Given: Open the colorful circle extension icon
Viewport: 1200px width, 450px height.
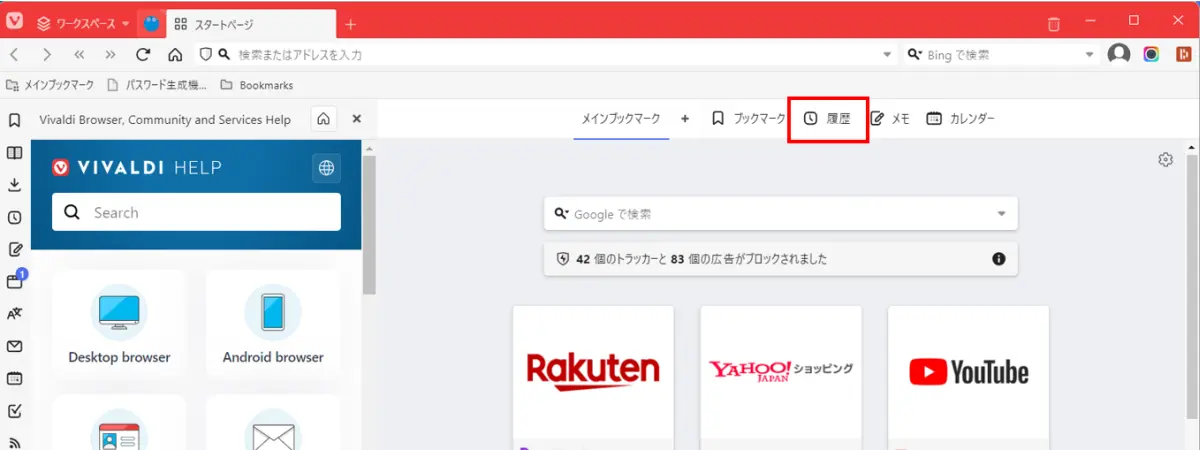Looking at the screenshot, I should (1152, 54).
